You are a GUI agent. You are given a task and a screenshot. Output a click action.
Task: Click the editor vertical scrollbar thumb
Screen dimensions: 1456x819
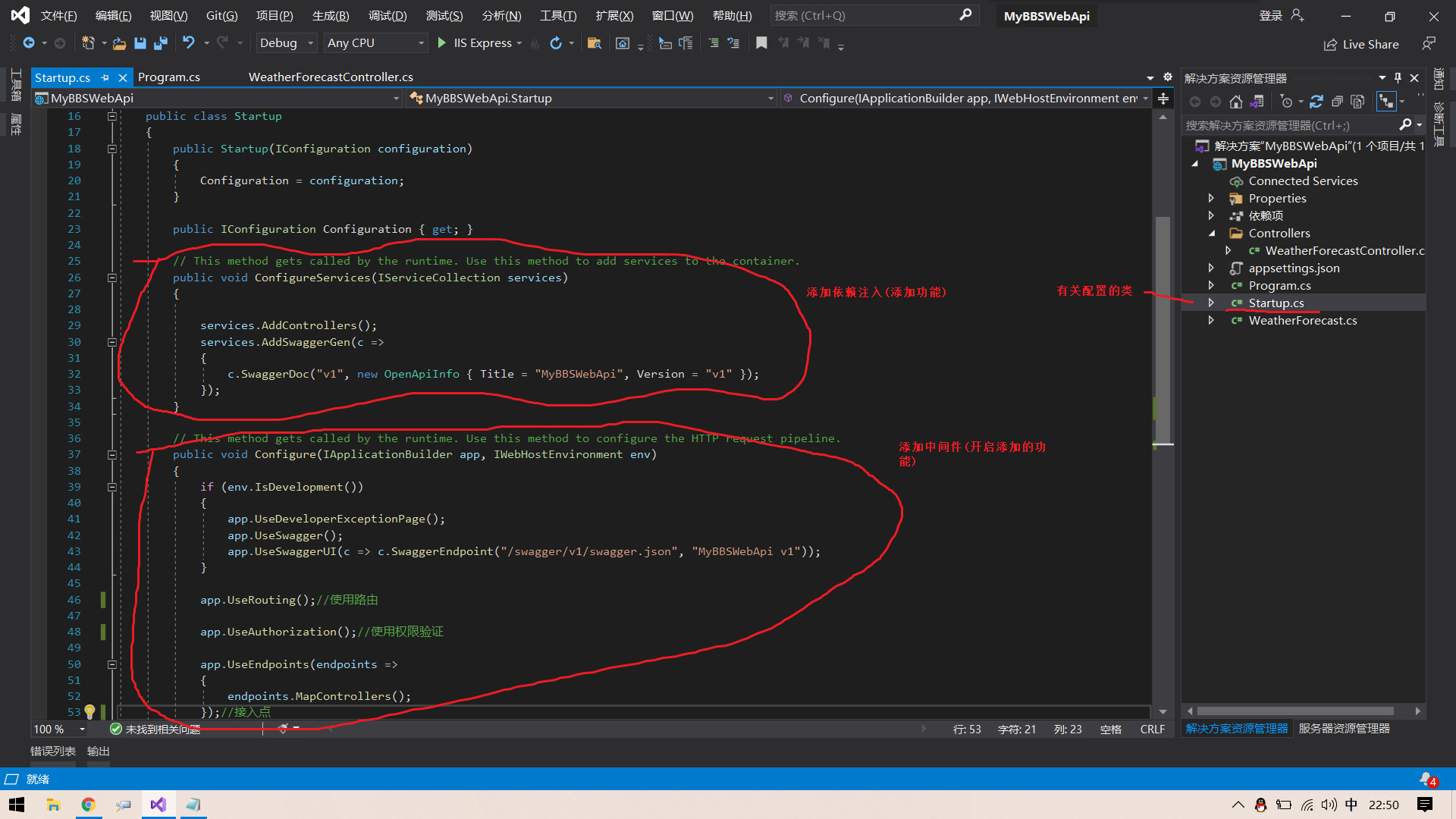tap(1162, 329)
